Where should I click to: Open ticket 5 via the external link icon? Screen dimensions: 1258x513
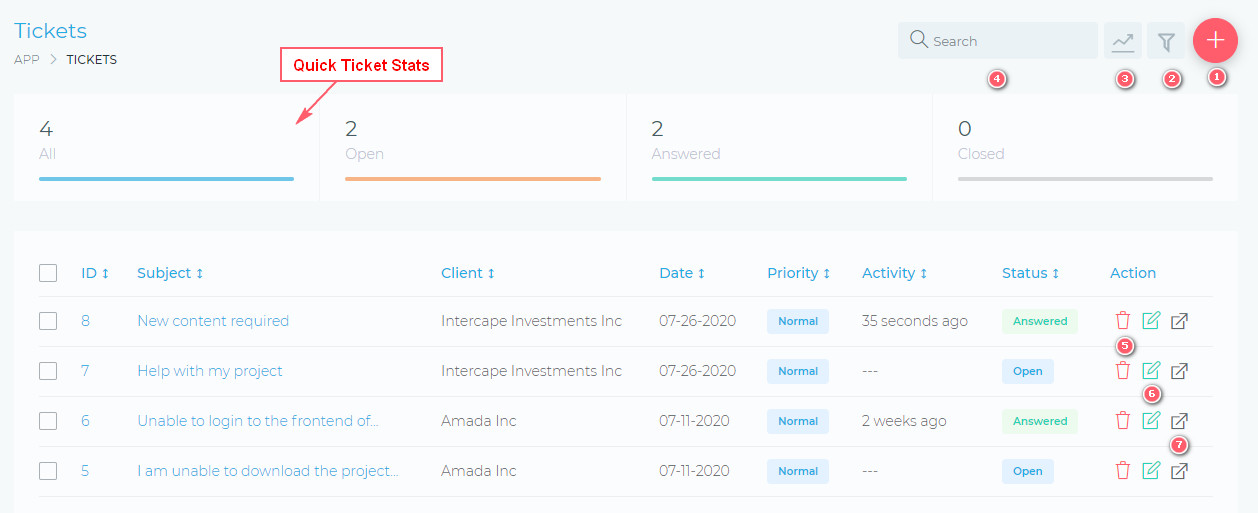[x=1180, y=471]
